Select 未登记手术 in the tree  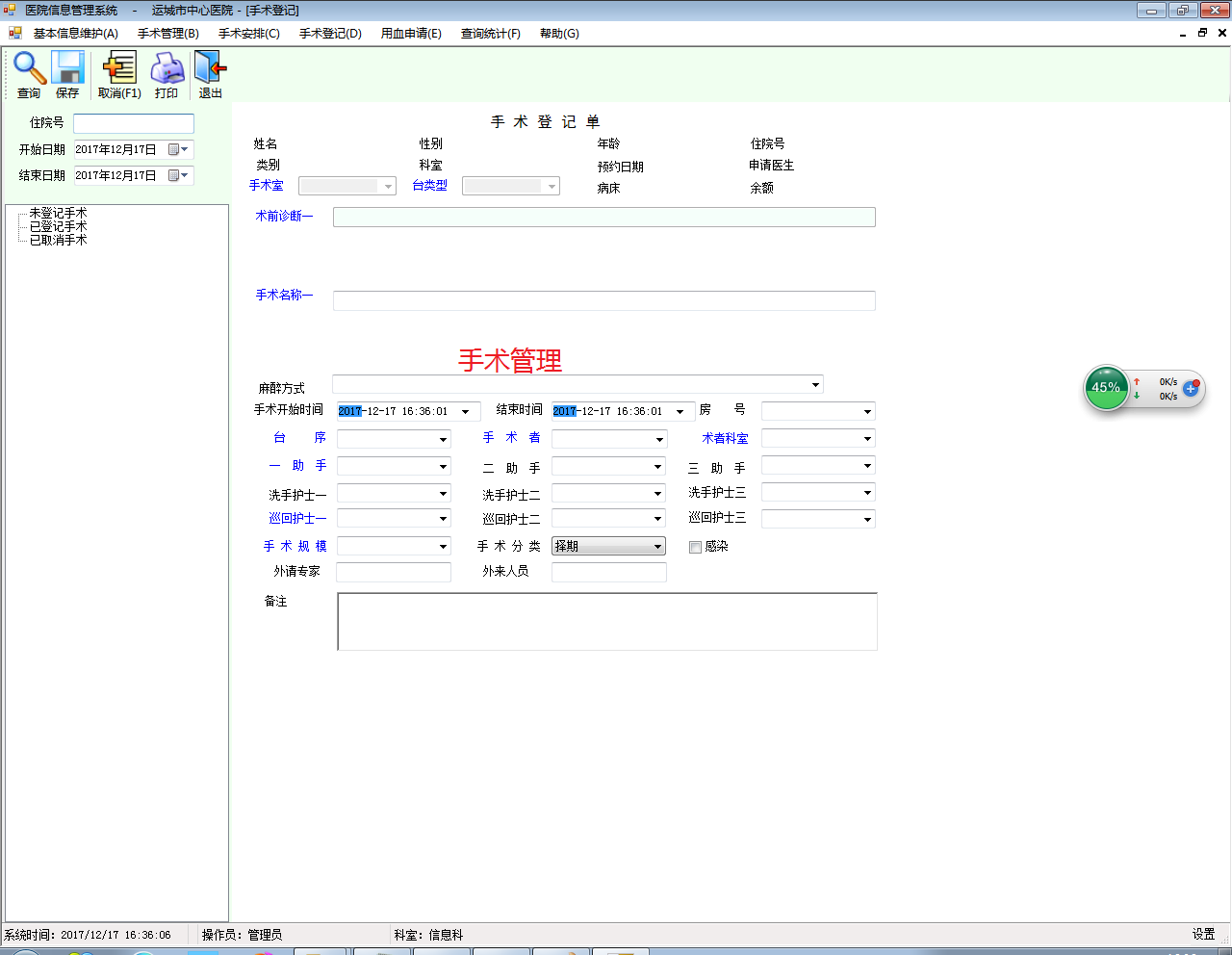[x=58, y=213]
